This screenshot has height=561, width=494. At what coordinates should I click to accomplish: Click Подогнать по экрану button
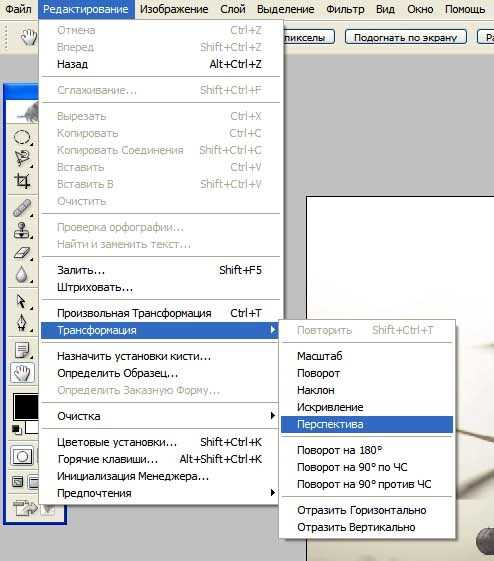click(406, 37)
